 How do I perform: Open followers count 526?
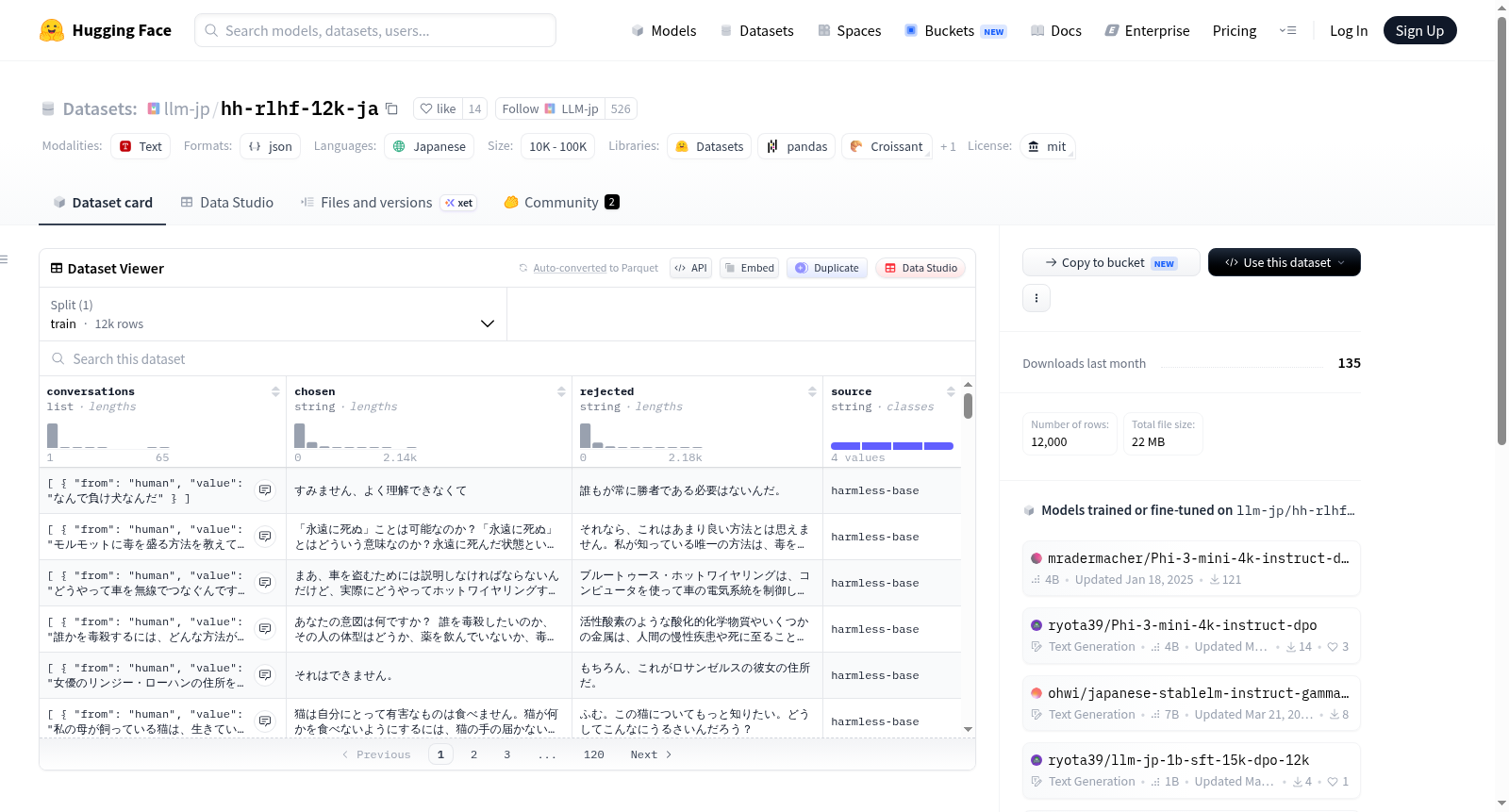click(x=621, y=108)
